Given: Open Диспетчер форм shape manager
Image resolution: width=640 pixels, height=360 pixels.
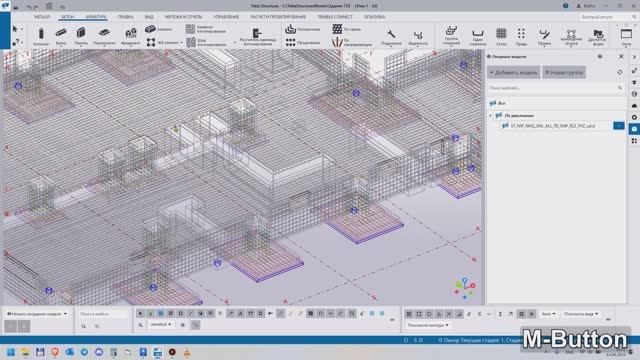Looking at the screenshot, I should (x=597, y=36).
